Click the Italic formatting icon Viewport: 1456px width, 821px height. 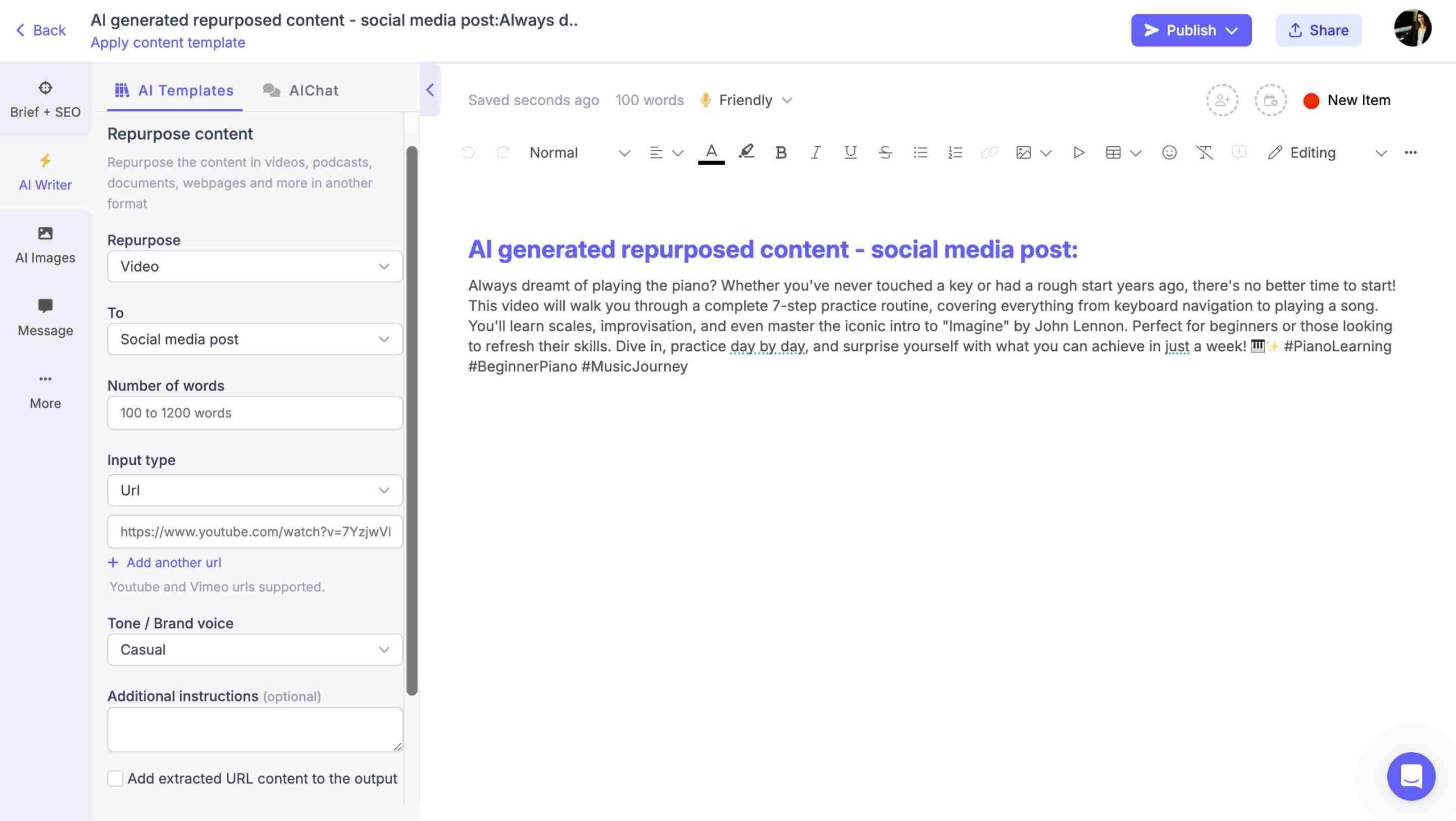click(x=815, y=152)
